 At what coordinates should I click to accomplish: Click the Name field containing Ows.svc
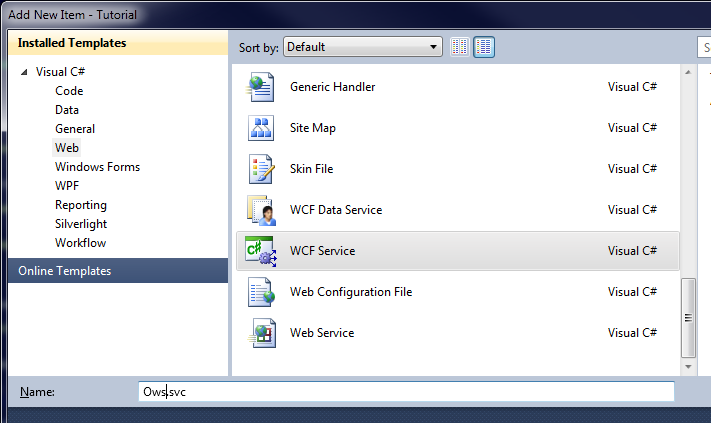[406, 392]
